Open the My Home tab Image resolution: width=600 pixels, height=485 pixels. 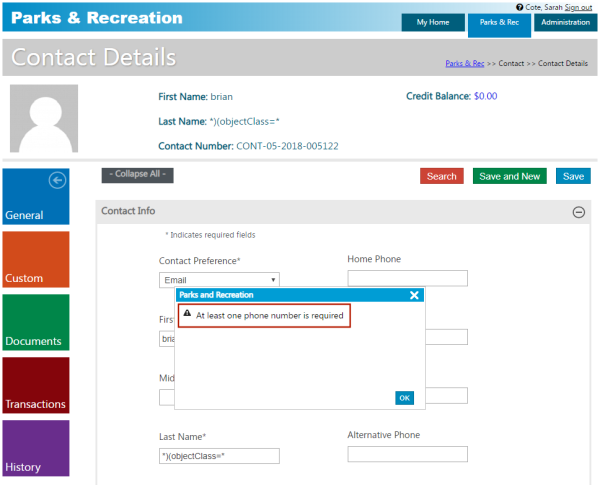tap(432, 23)
